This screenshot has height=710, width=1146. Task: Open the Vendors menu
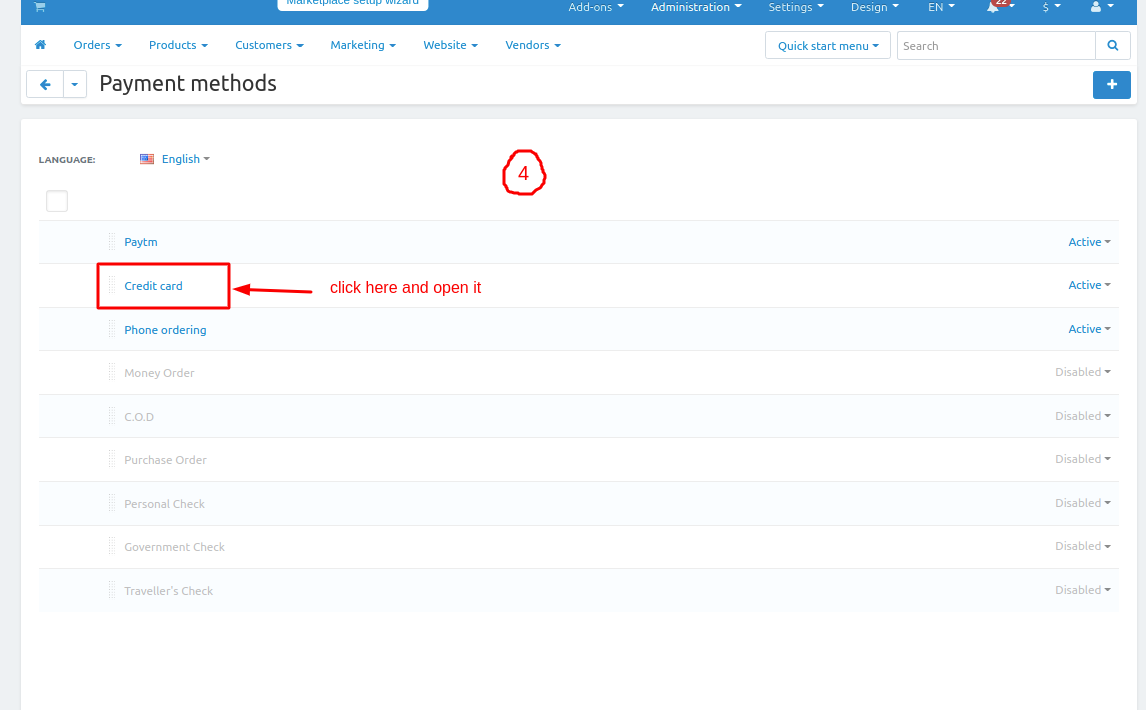point(533,45)
